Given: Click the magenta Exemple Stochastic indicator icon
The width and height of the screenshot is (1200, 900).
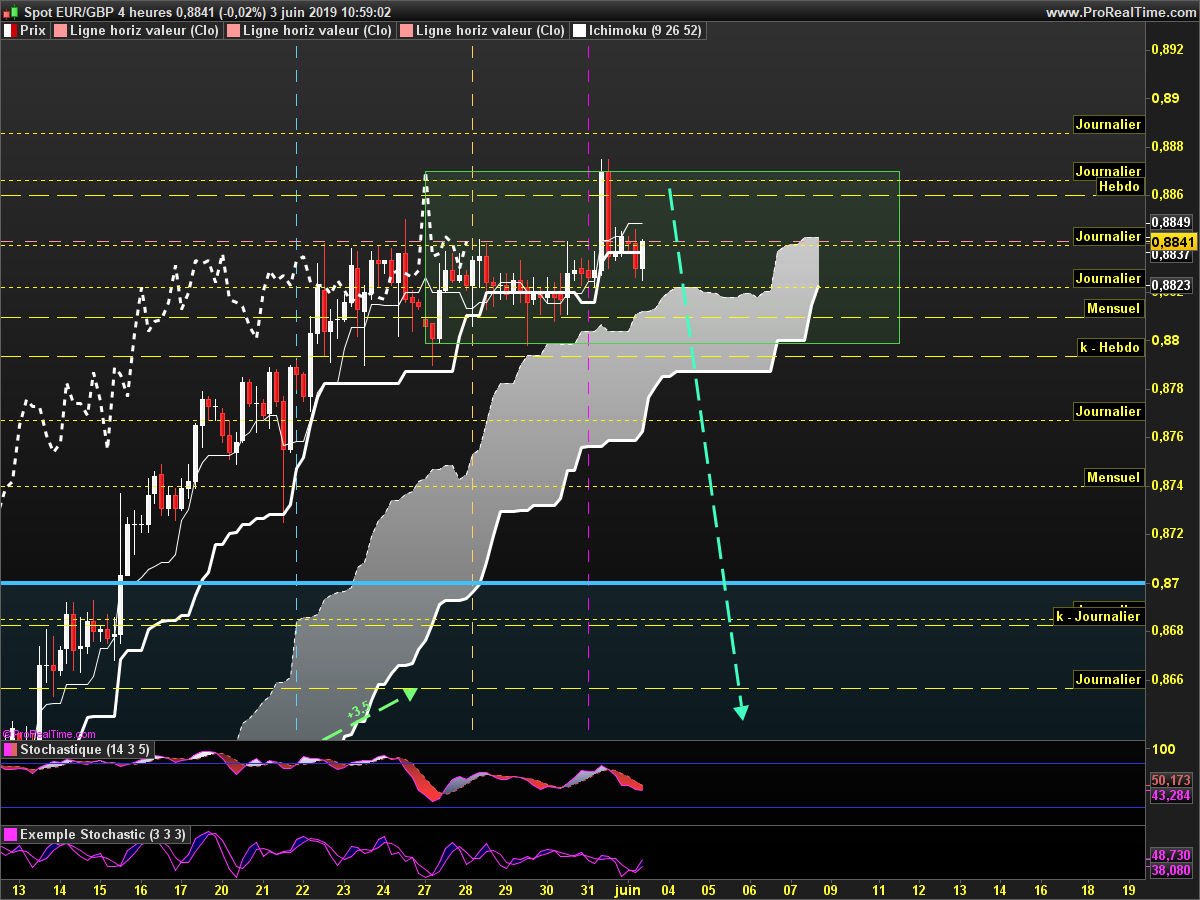Looking at the screenshot, I should [x=10, y=834].
